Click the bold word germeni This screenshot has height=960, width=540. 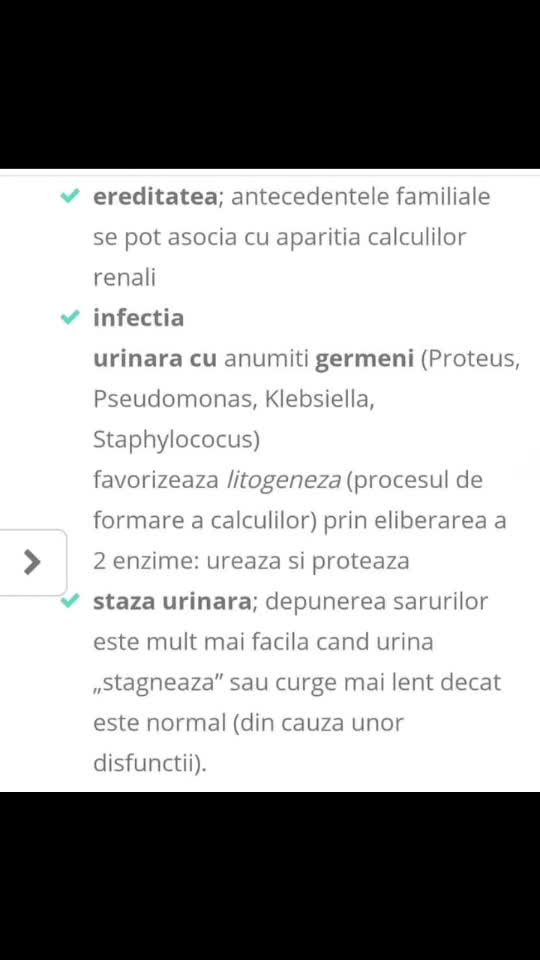point(364,359)
